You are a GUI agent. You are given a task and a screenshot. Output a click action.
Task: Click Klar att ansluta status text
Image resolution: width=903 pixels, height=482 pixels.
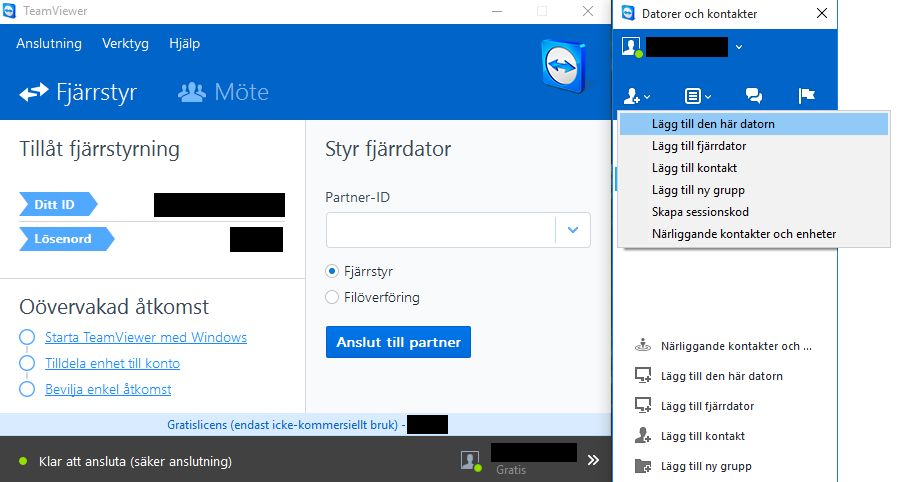[x=135, y=461]
